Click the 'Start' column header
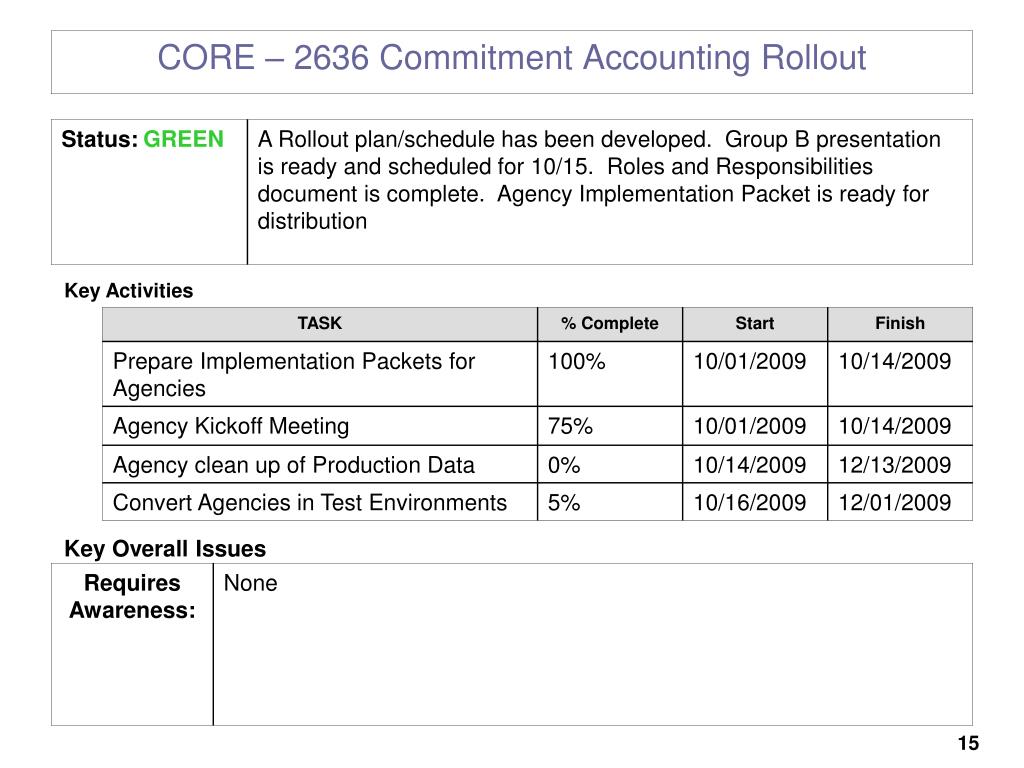The height and width of the screenshot is (768, 1024). (x=755, y=324)
